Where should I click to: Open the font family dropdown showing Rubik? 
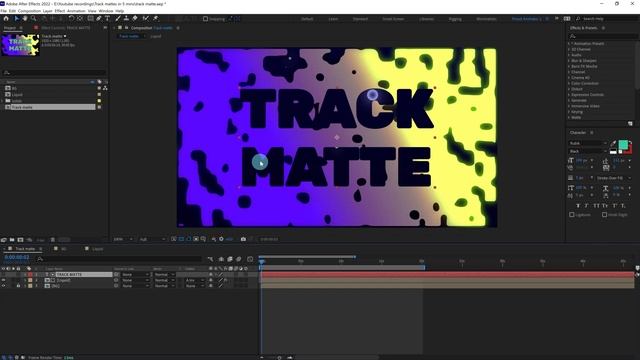point(588,143)
